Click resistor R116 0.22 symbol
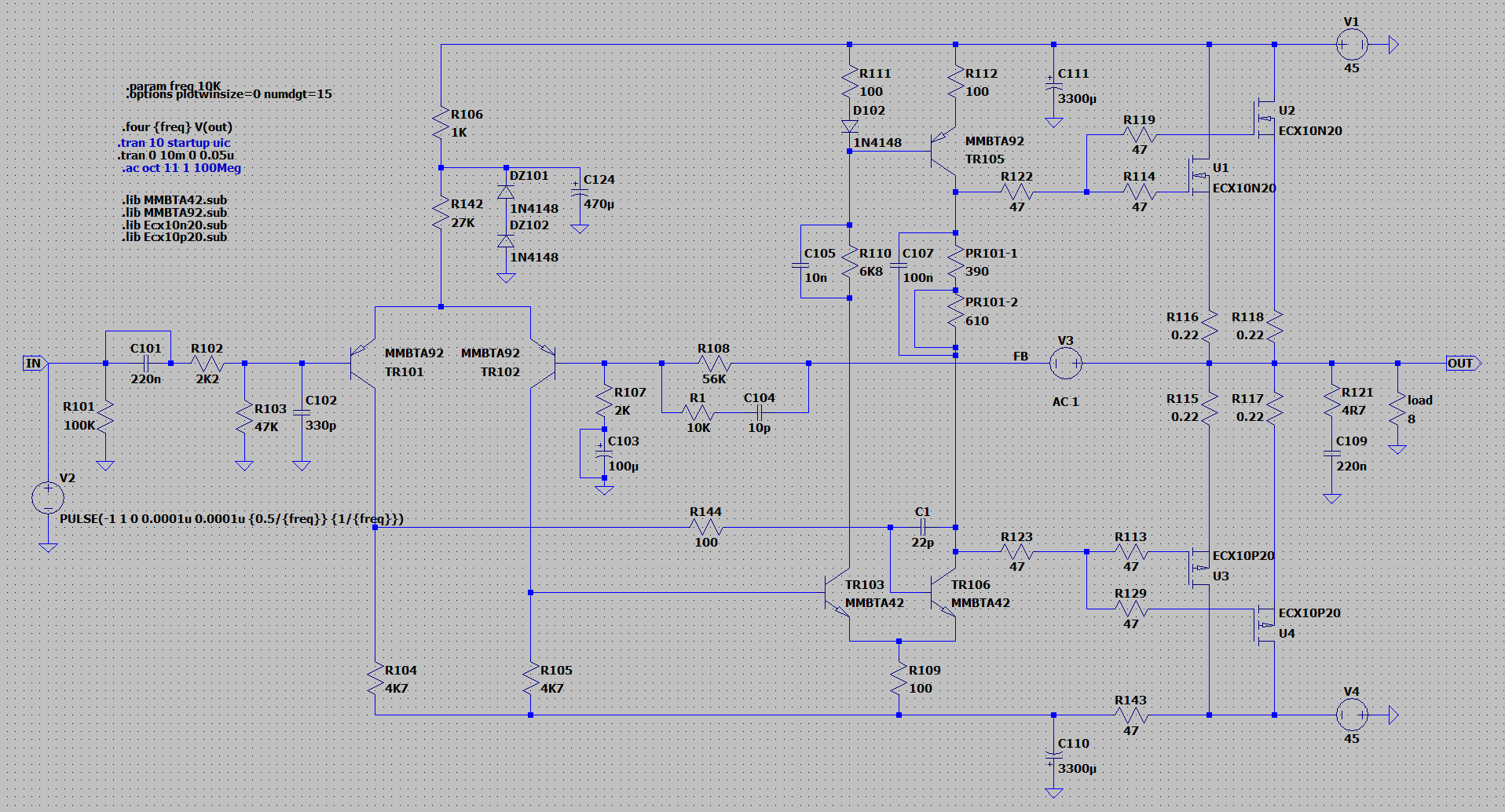 pyautogui.click(x=1209, y=326)
